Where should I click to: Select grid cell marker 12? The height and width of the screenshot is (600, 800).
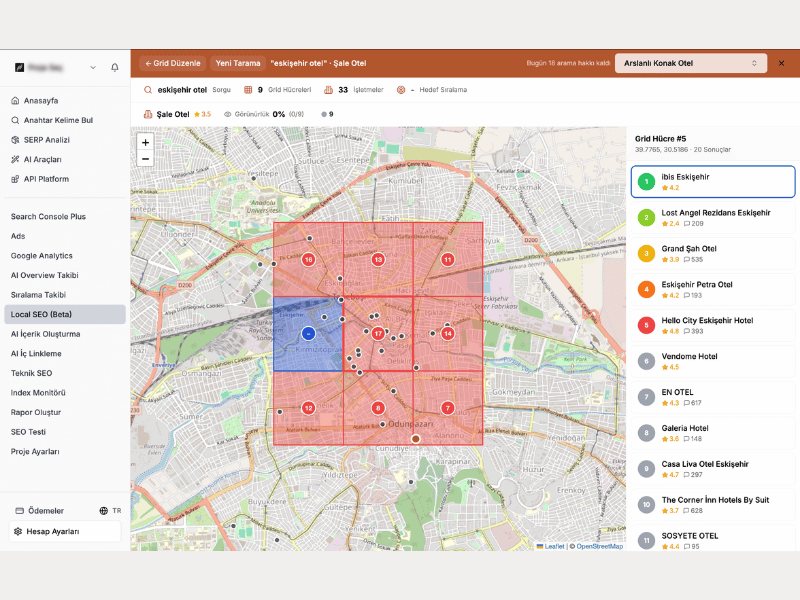(308, 408)
